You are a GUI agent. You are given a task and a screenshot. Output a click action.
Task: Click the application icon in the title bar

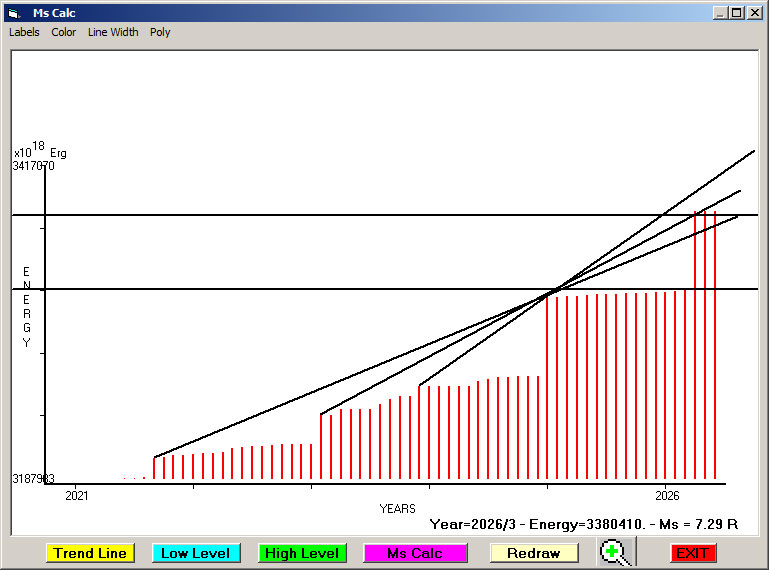click(13, 13)
